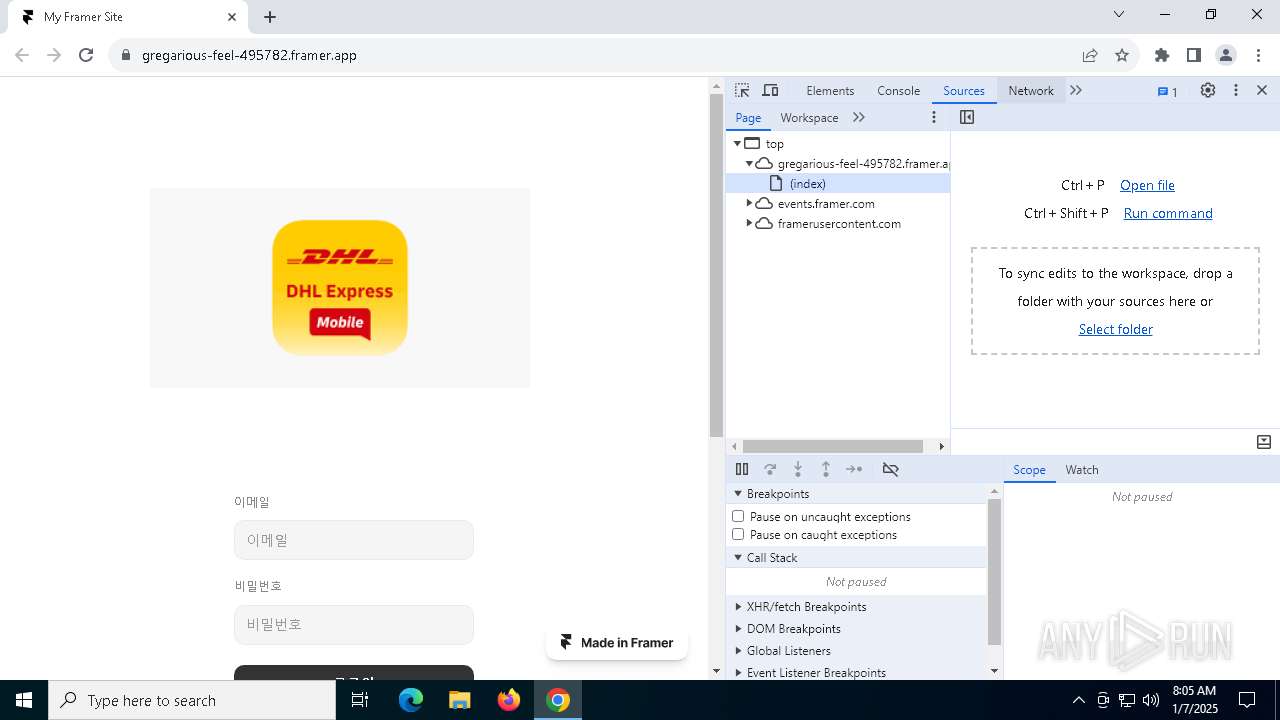Reload the page

click(86, 55)
